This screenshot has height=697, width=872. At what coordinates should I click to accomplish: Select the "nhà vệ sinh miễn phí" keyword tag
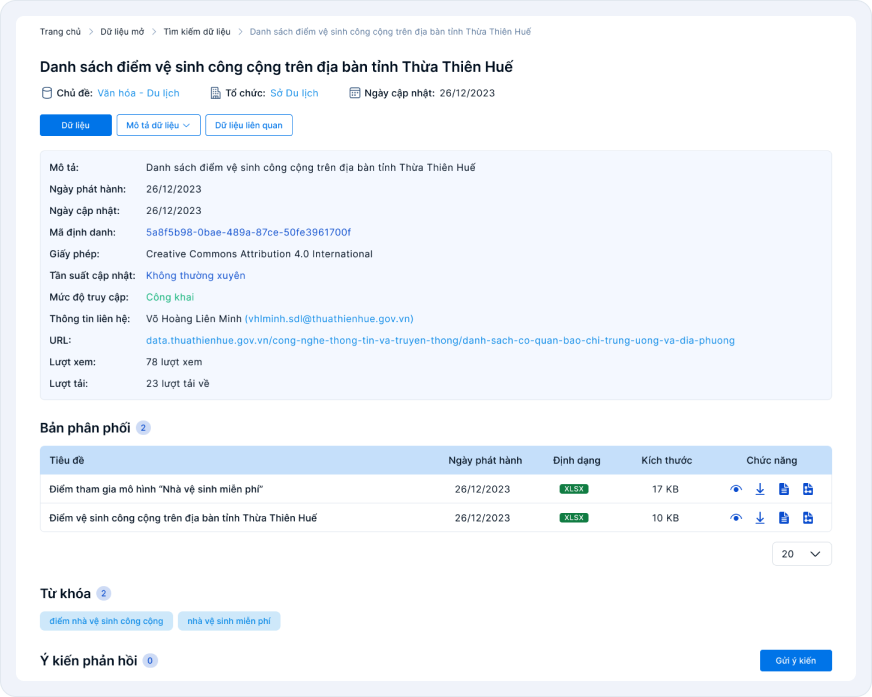[x=229, y=621]
